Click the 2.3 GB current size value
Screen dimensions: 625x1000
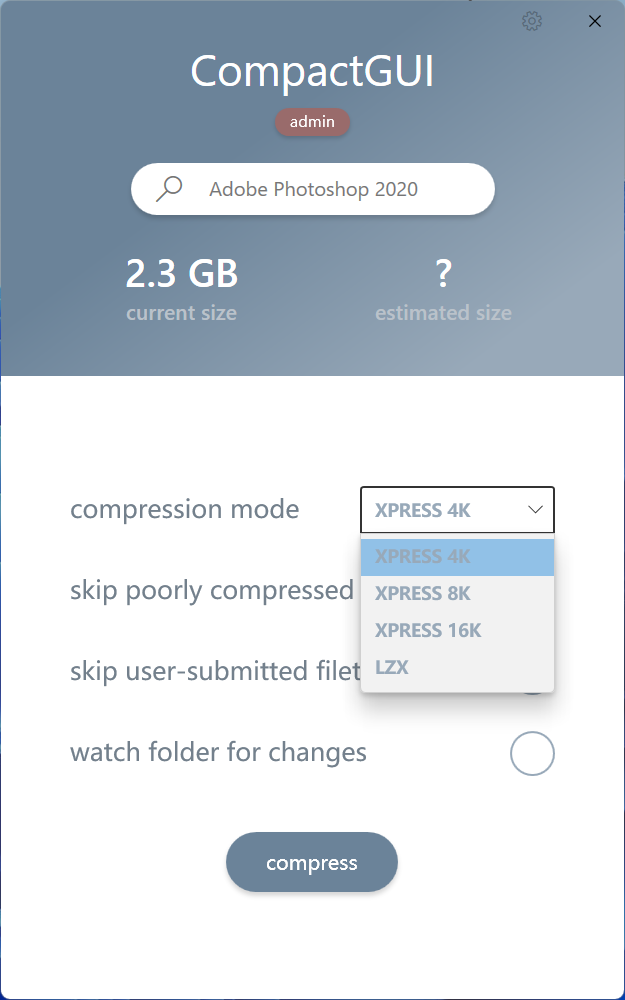coord(182,273)
